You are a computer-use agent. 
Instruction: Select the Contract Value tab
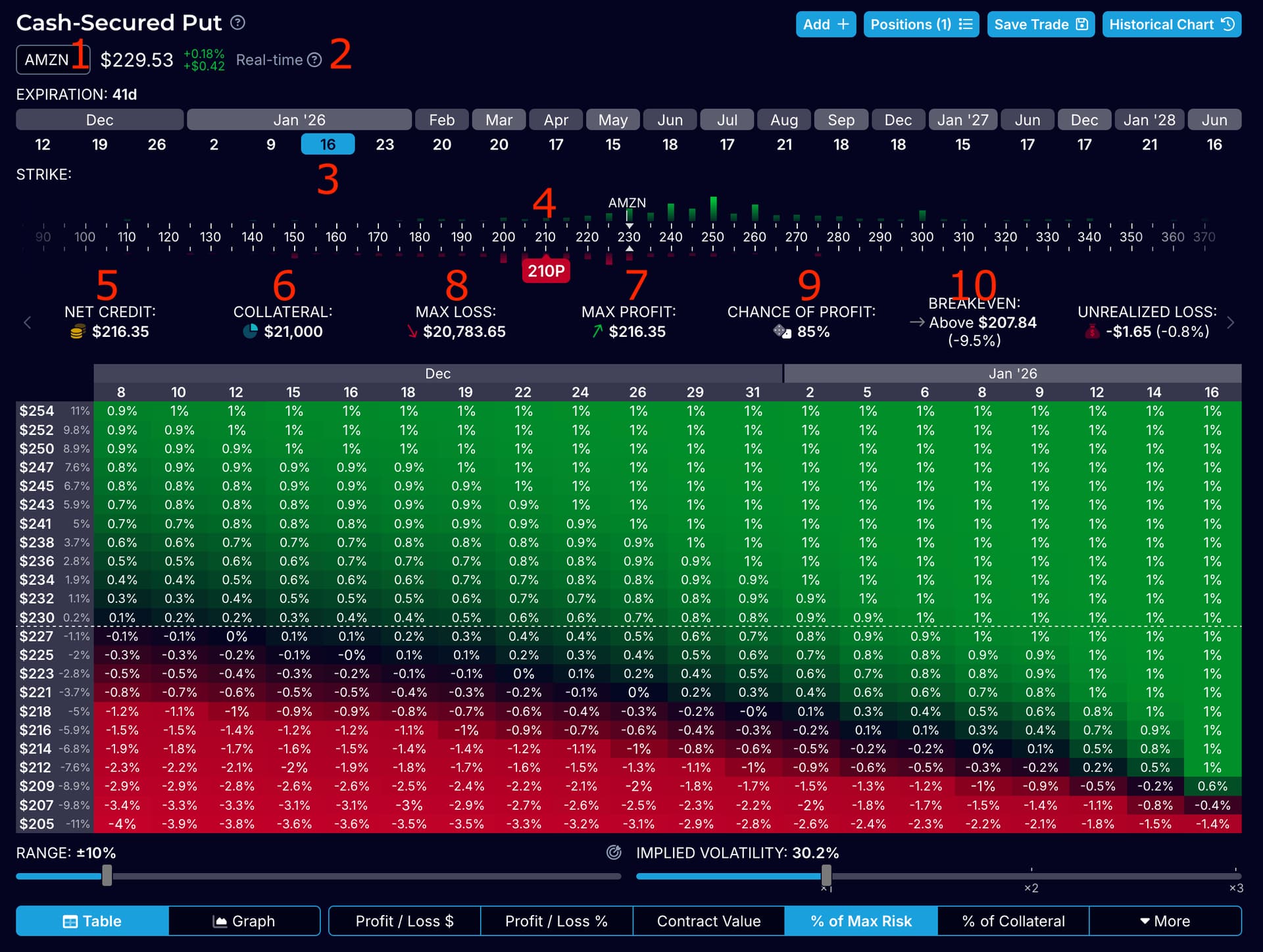708,921
